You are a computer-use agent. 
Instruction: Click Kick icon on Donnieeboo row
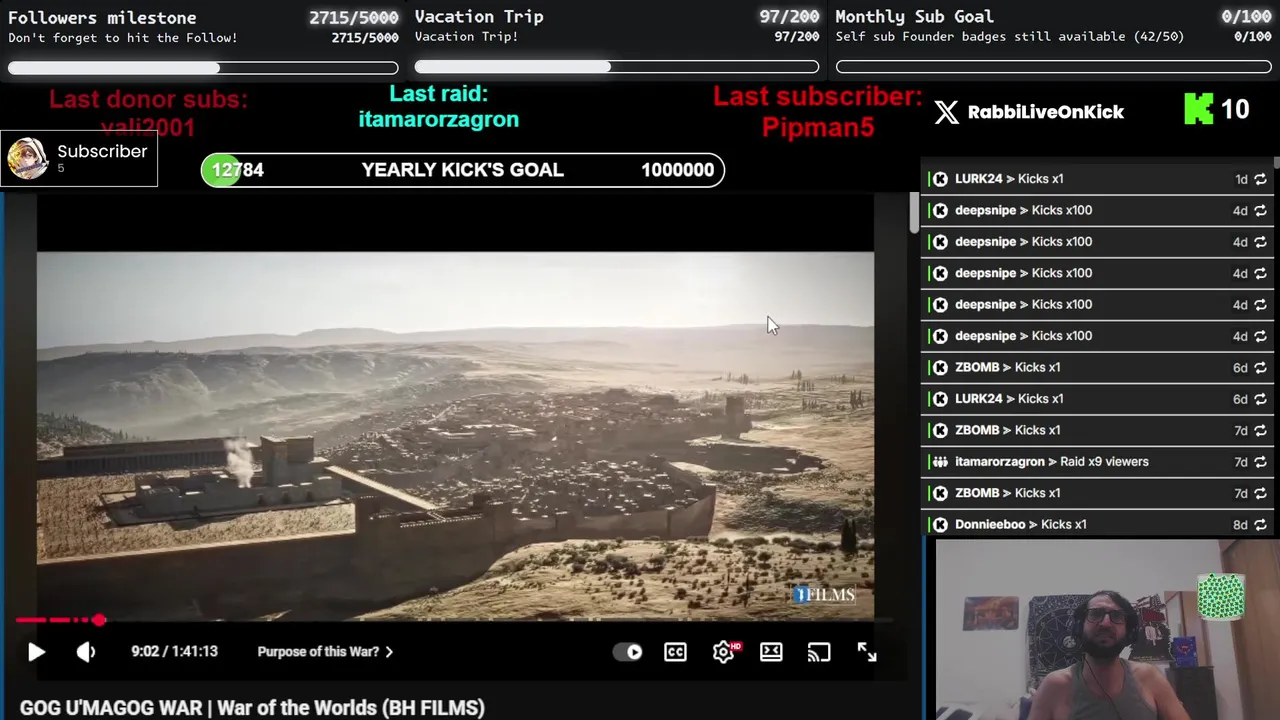pos(940,524)
